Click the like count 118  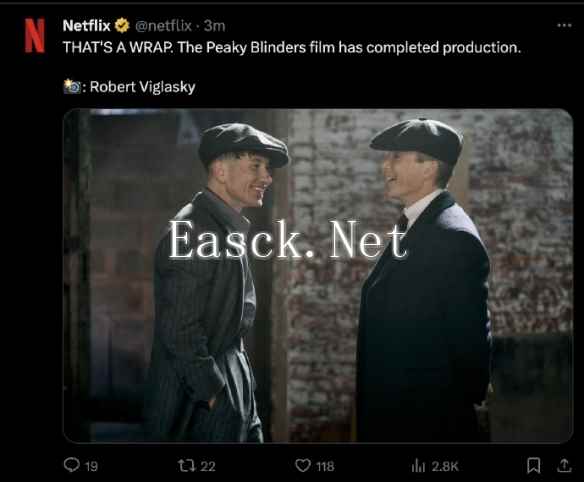point(325,466)
